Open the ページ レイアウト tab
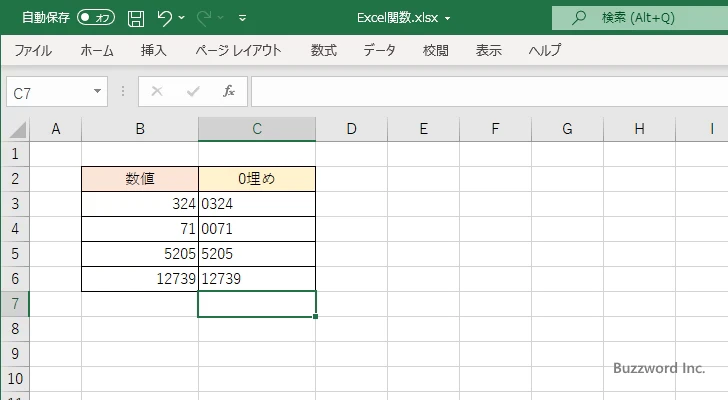This screenshot has width=728, height=400. 238,50
